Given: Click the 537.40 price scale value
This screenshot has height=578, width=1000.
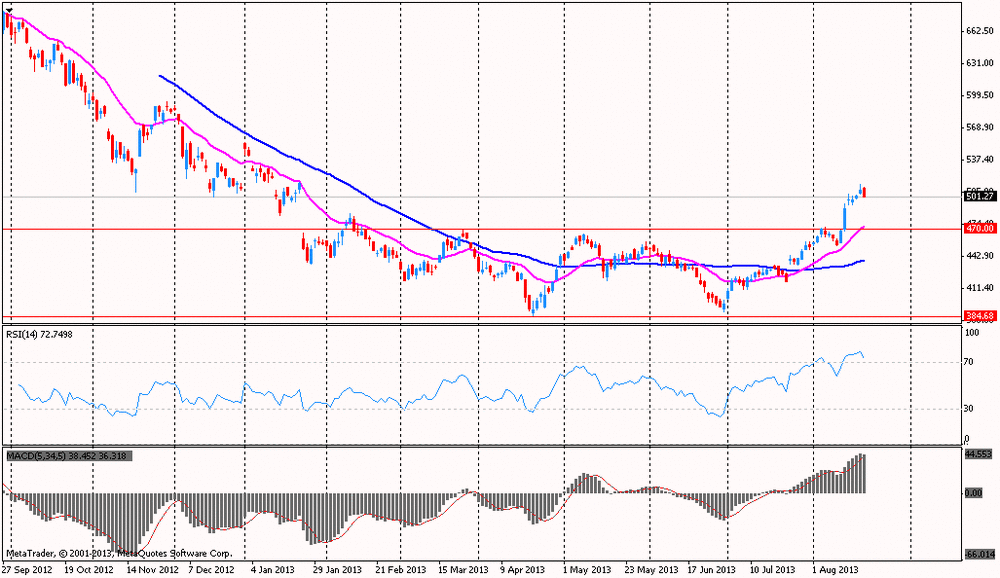Looking at the screenshot, I should 980,159.
